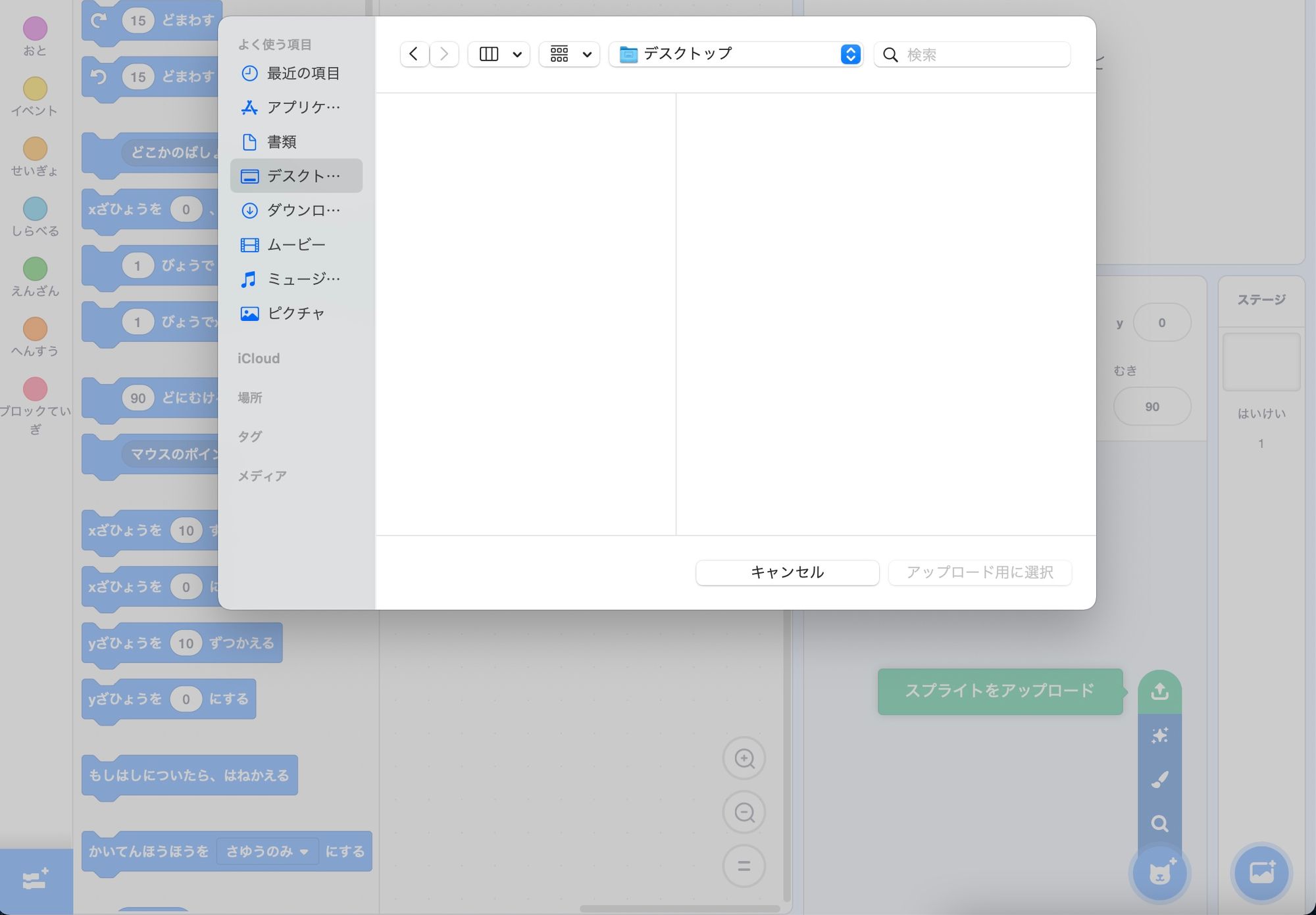Open the かいてんほうほう direction selector
Image resolution: width=1316 pixels, height=915 pixels.
(268, 851)
